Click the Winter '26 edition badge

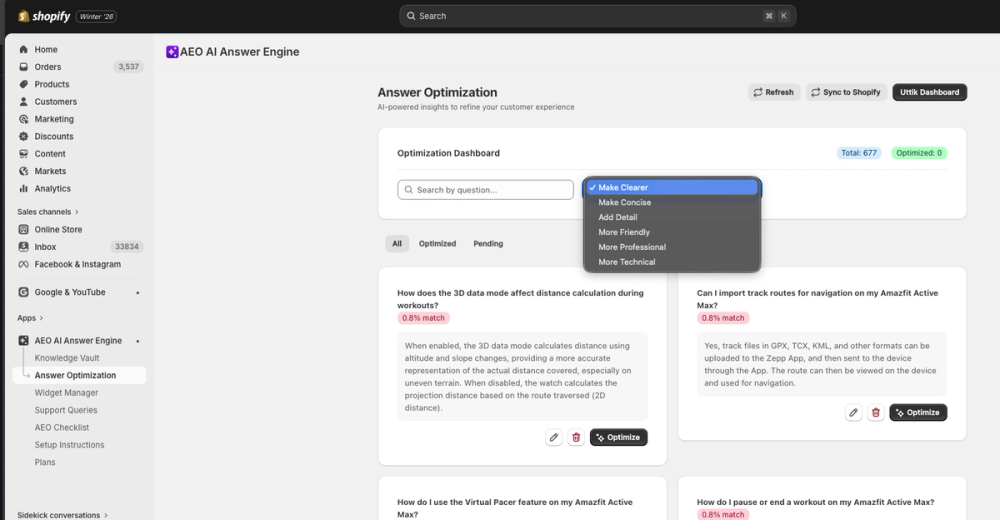pos(96,17)
